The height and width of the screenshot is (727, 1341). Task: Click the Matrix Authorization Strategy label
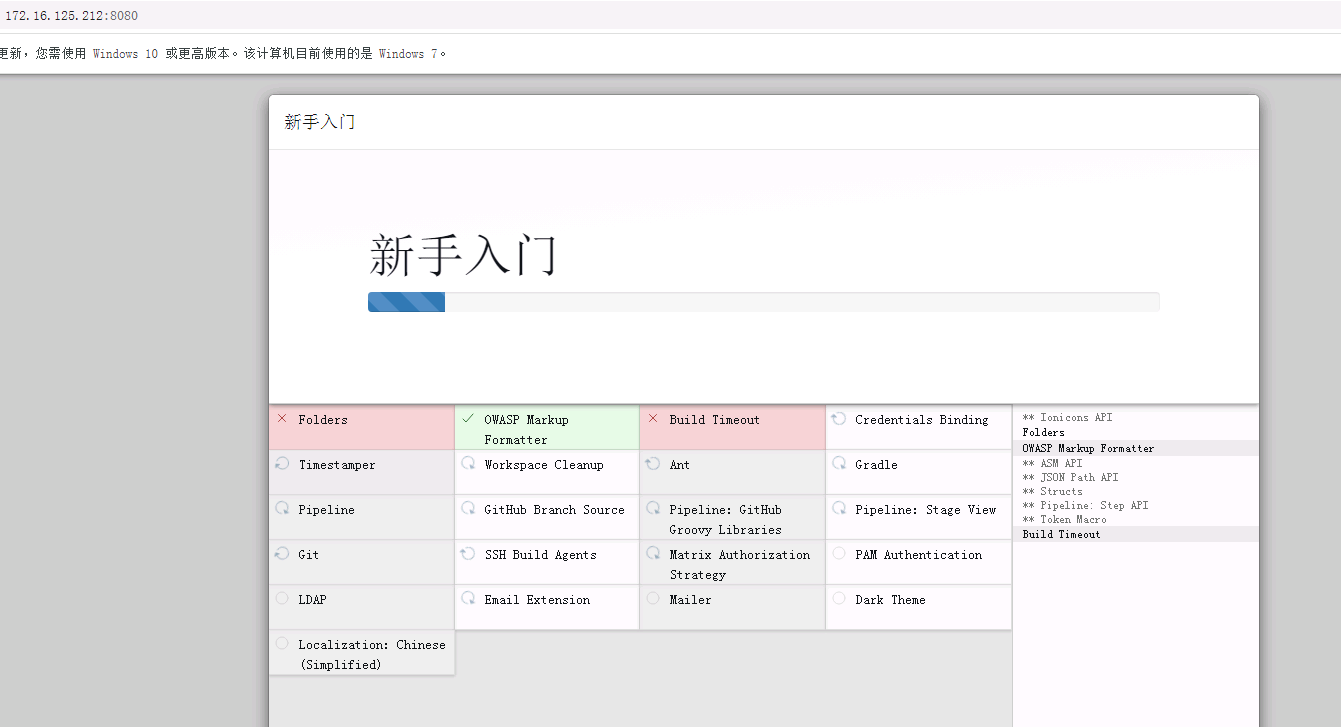coord(740,565)
